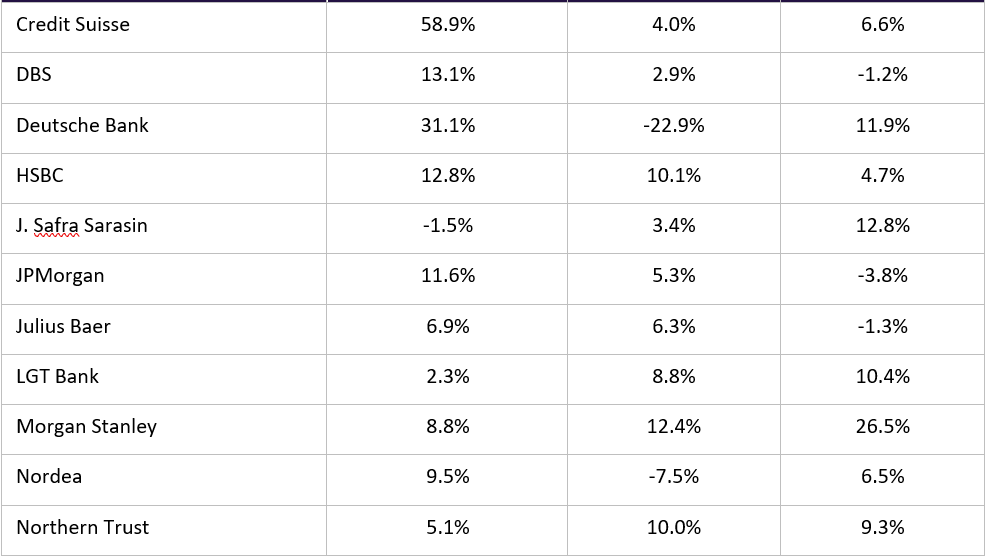This screenshot has width=988, height=556.
Task: Click the Deutsche Bank name cell
Action: click(x=82, y=125)
